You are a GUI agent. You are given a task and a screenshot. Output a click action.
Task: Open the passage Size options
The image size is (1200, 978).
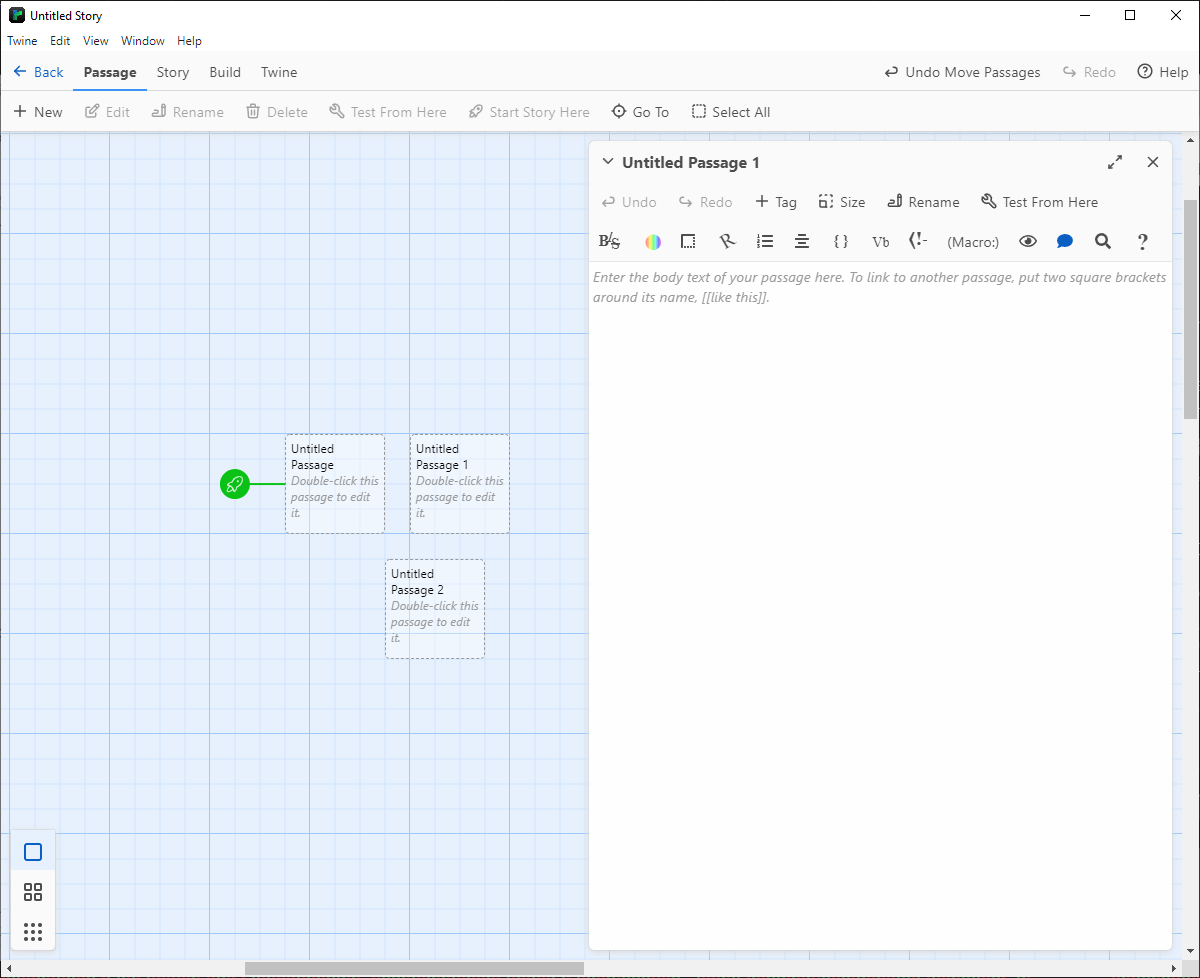pyautogui.click(x=842, y=202)
